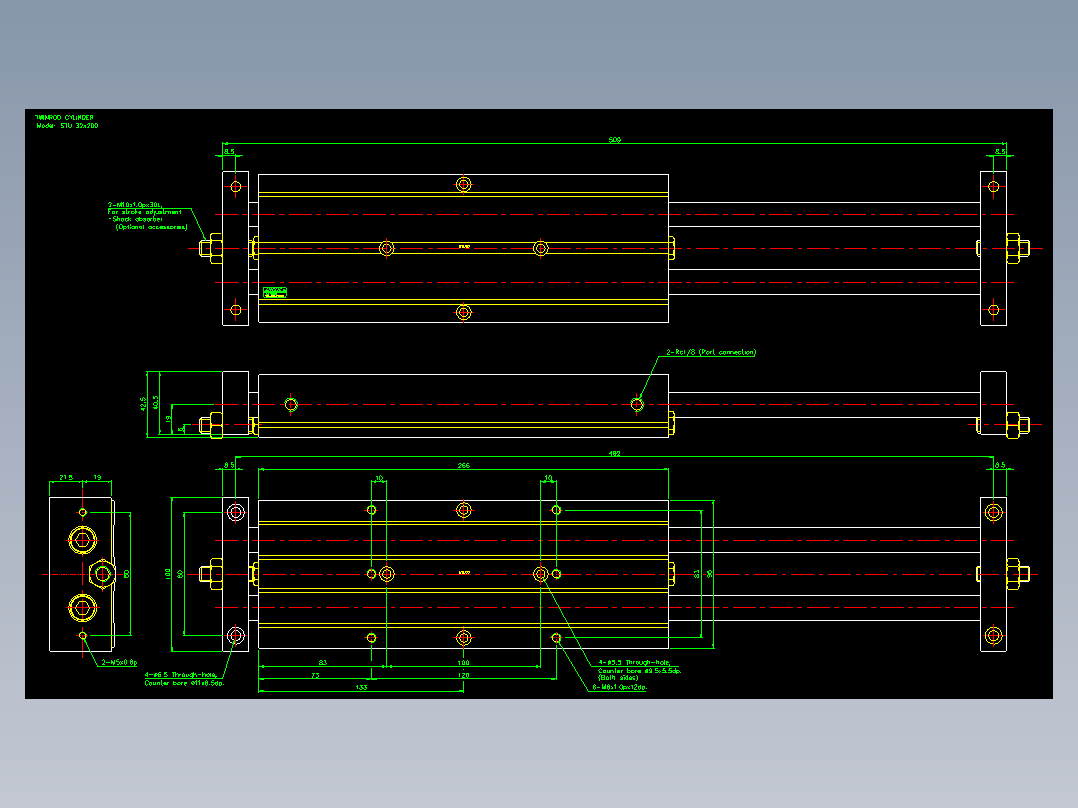Select the model line ending "32x200"
The height and width of the screenshot is (808, 1078).
[67, 126]
